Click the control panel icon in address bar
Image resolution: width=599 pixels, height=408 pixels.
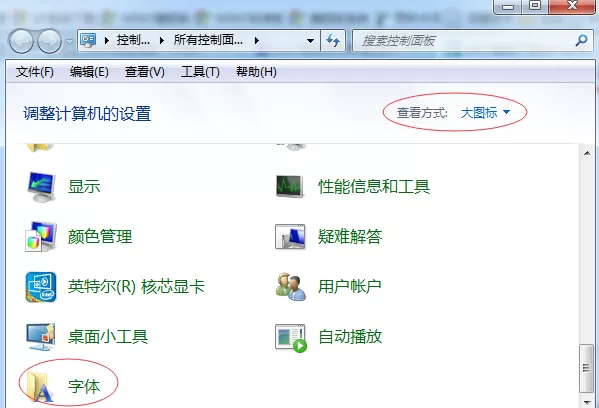tap(88, 40)
